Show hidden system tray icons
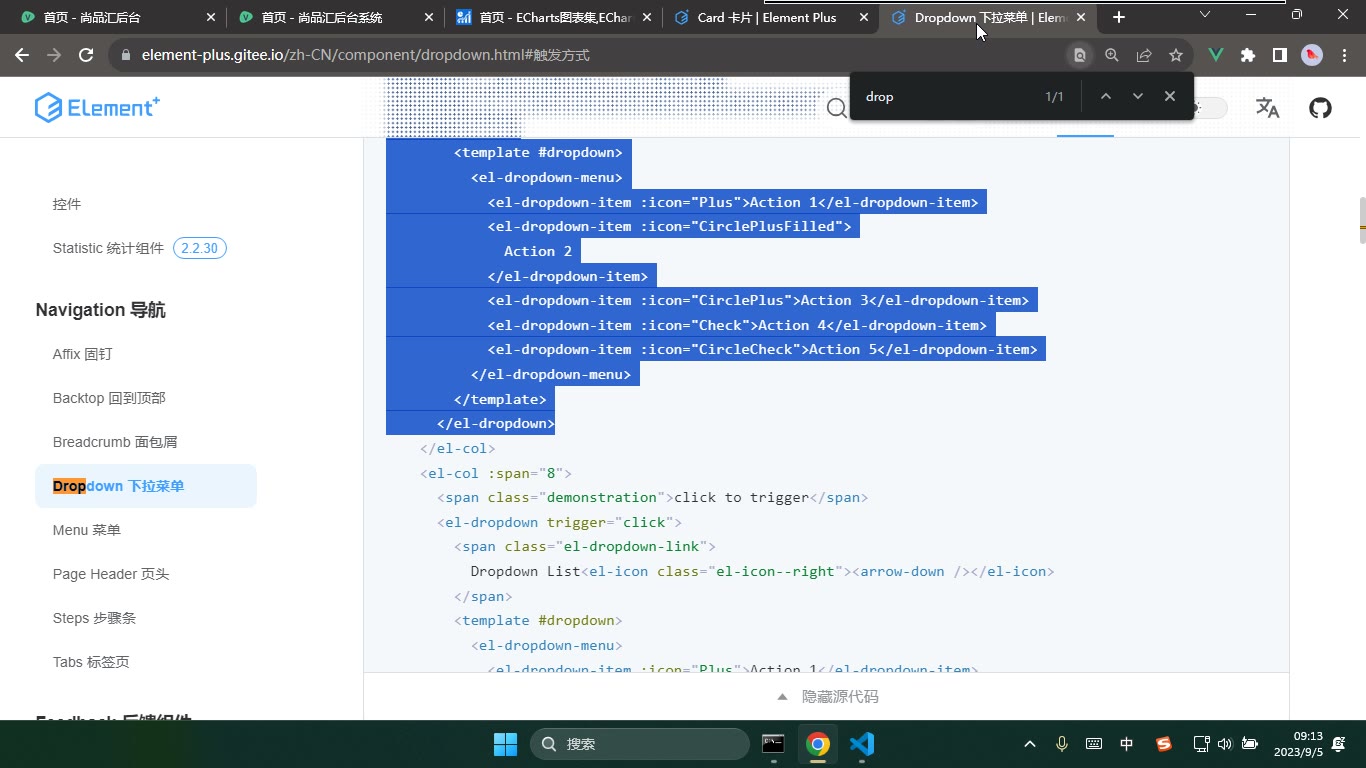The image size is (1366, 768). pyautogui.click(x=1030, y=744)
